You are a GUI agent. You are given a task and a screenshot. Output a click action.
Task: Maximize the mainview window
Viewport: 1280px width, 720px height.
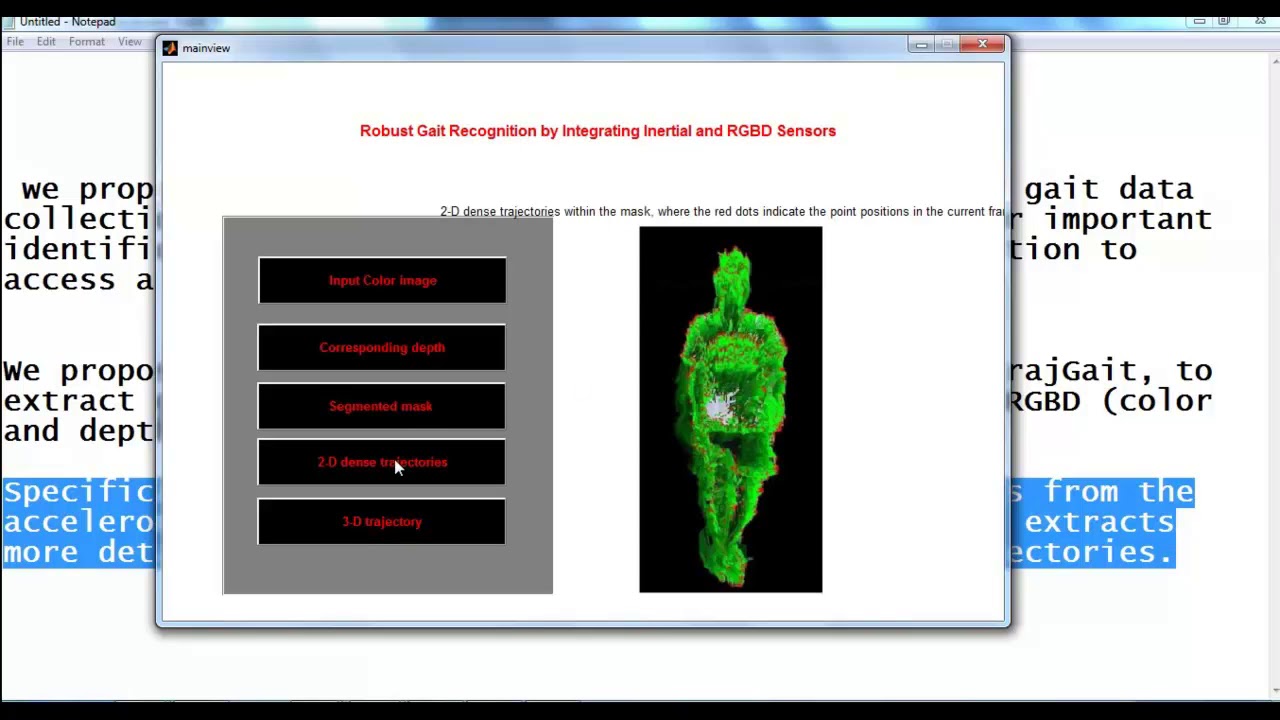click(947, 44)
